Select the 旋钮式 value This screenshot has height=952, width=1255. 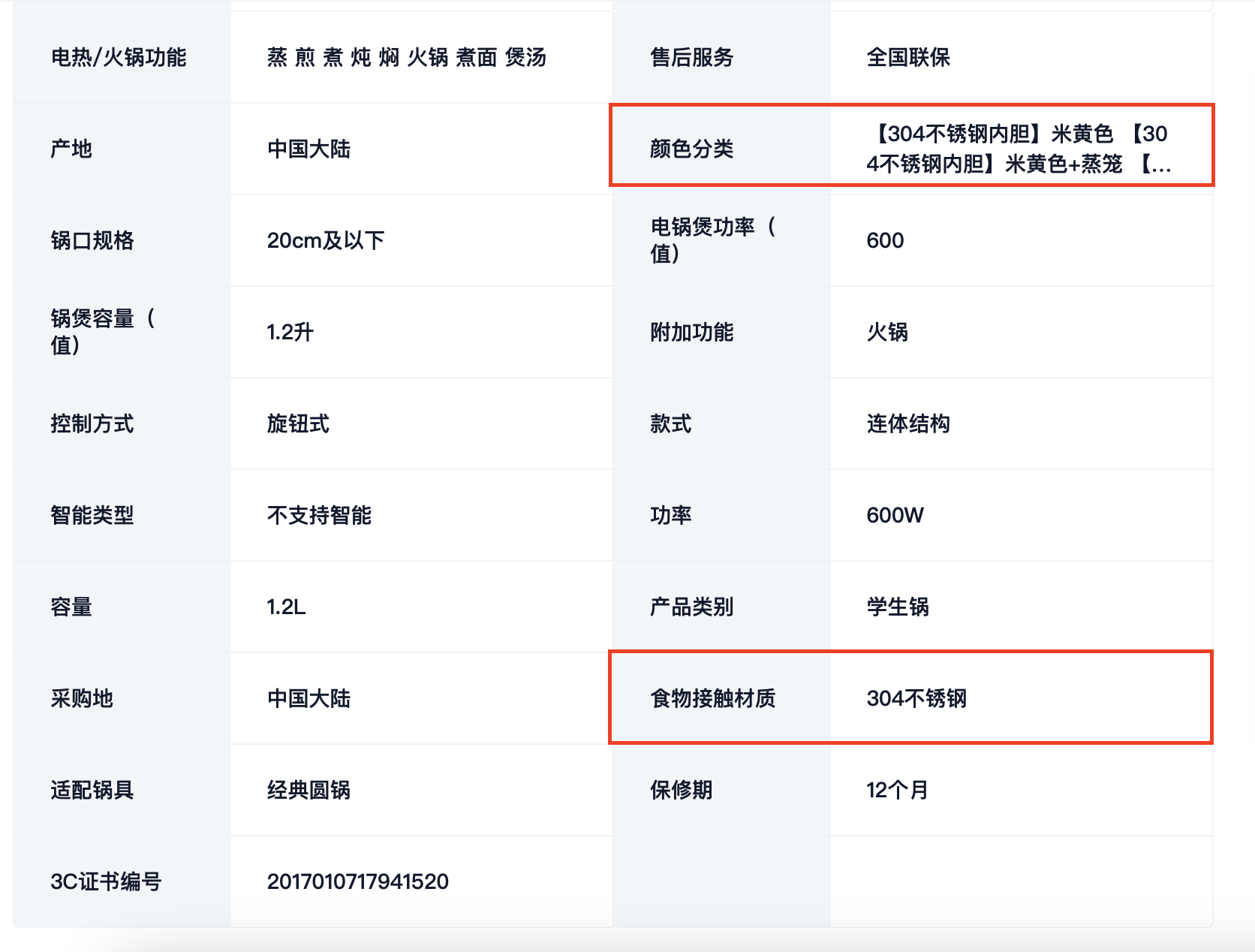coord(298,423)
